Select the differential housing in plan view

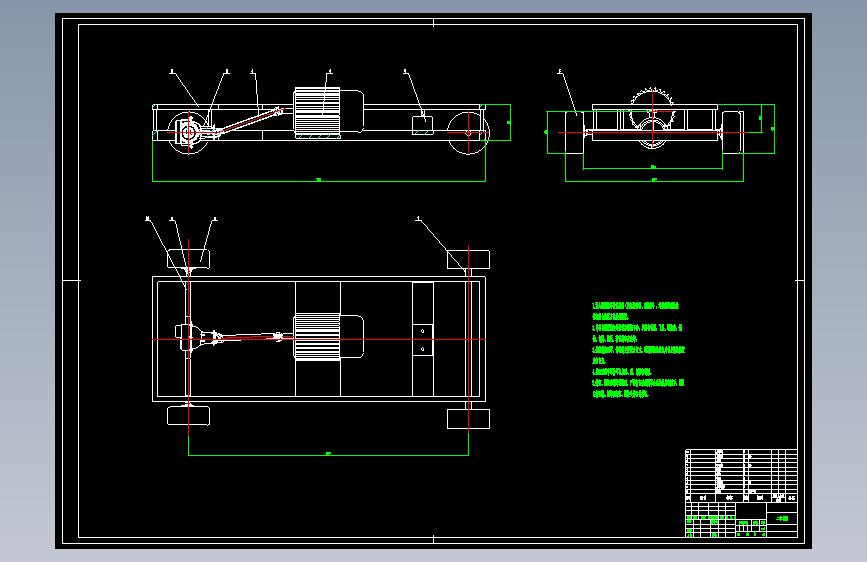191,338
